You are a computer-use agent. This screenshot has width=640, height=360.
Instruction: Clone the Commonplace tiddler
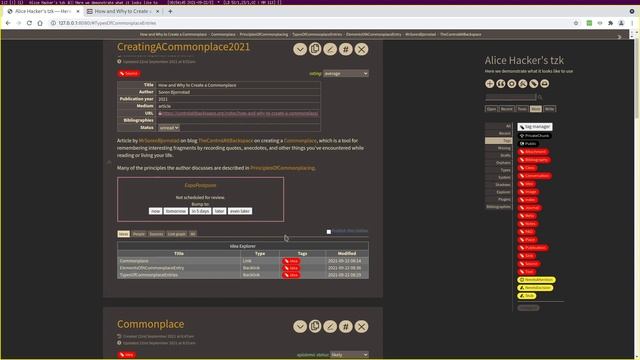tap(315, 327)
